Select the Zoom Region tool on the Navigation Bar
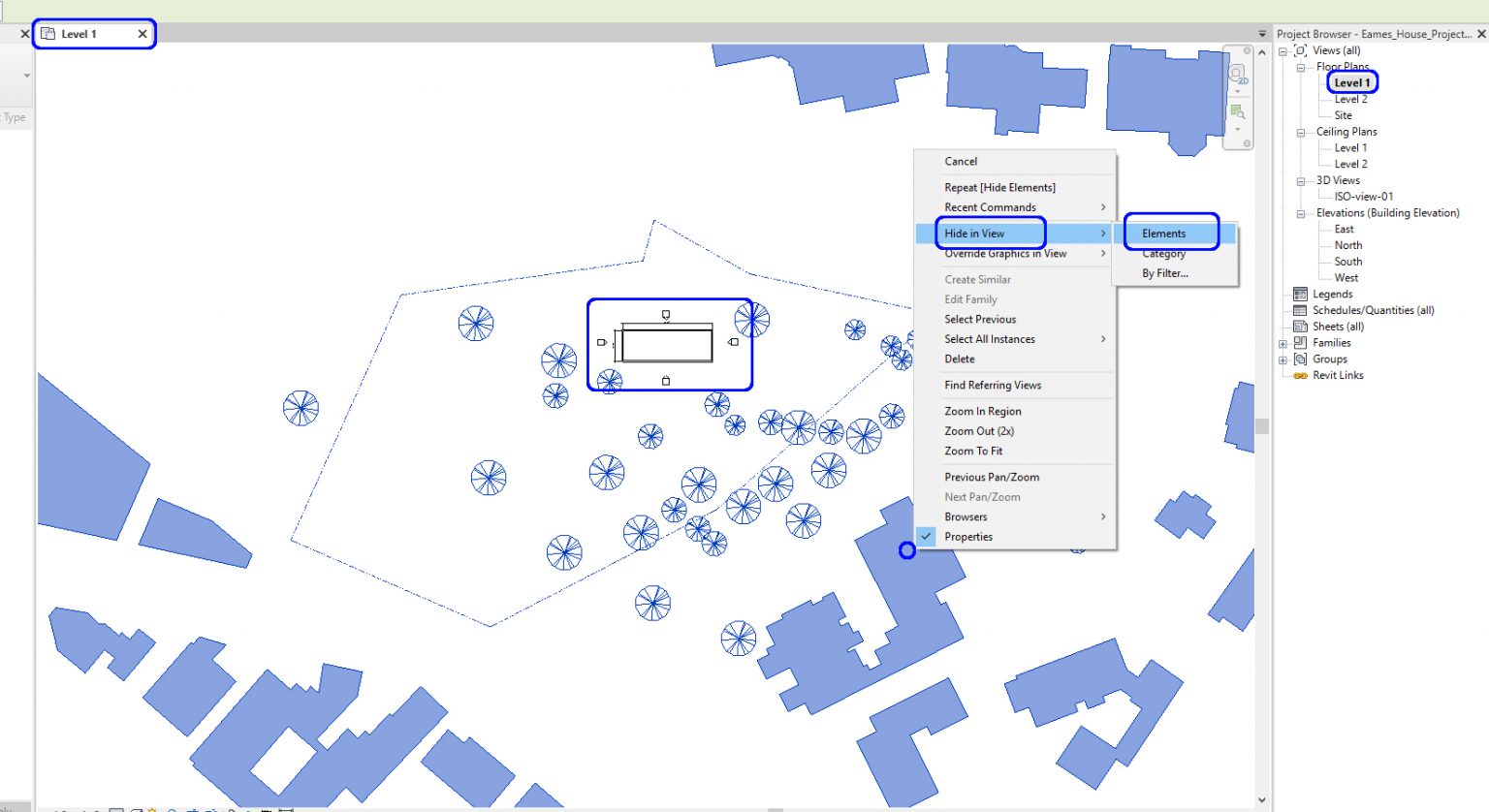The image size is (1489, 812). (x=1237, y=112)
